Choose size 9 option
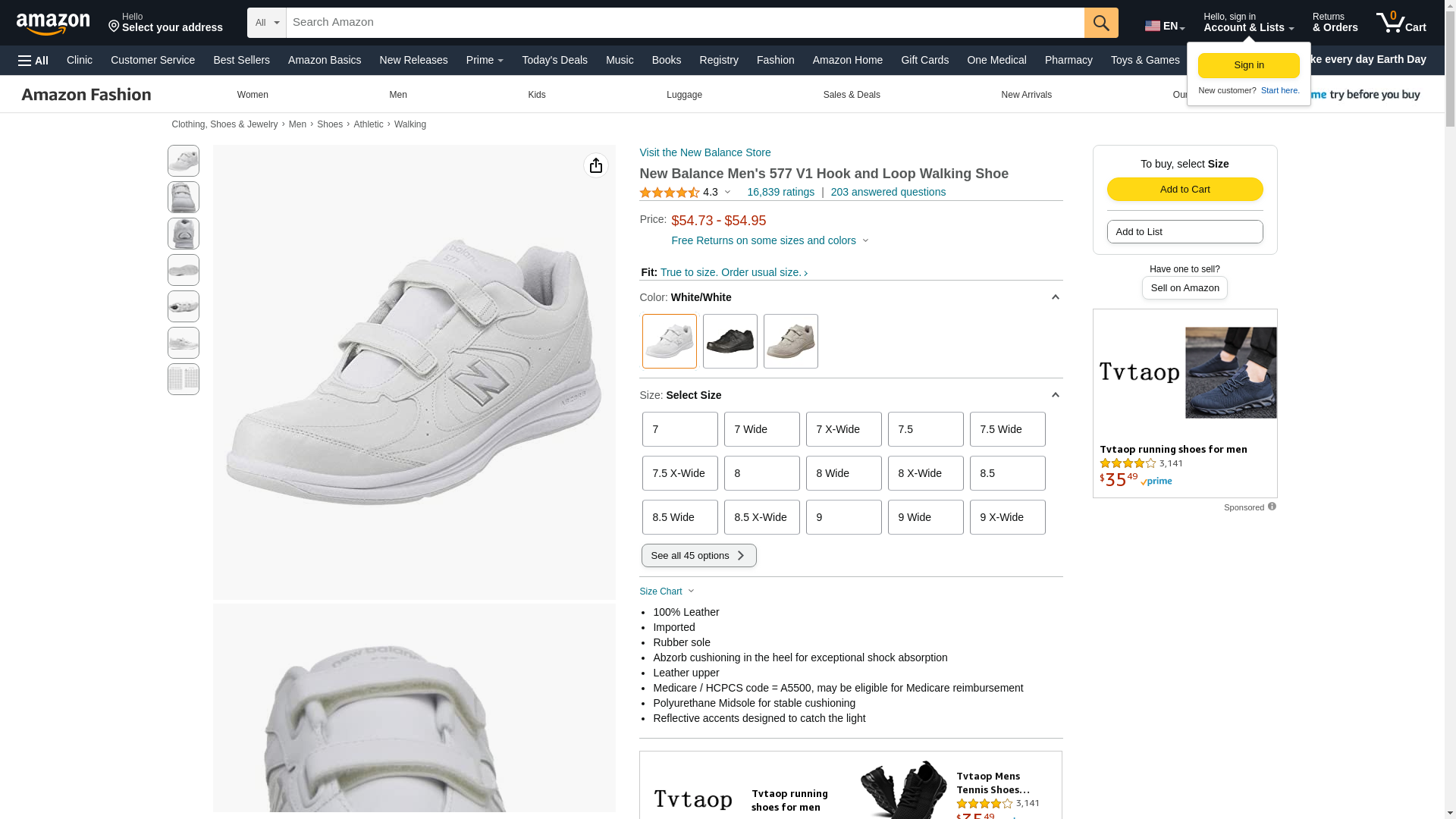The width and height of the screenshot is (1456, 819). pyautogui.click(x=843, y=517)
